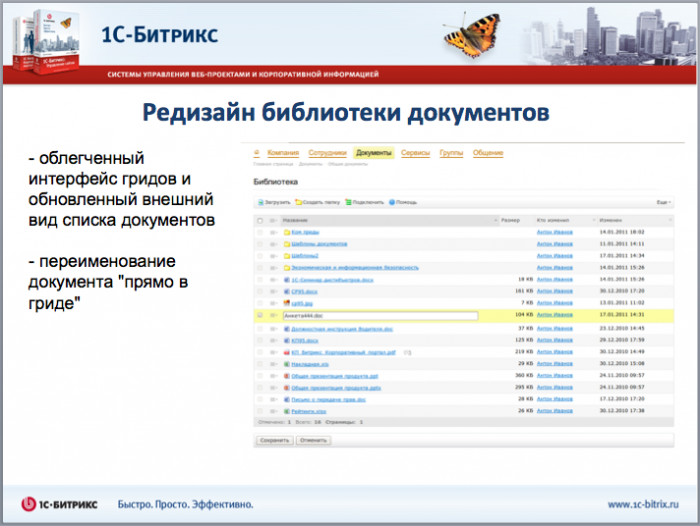Click the 219 КБ size cell
700x526 pixels.
pyautogui.click(x=524, y=352)
